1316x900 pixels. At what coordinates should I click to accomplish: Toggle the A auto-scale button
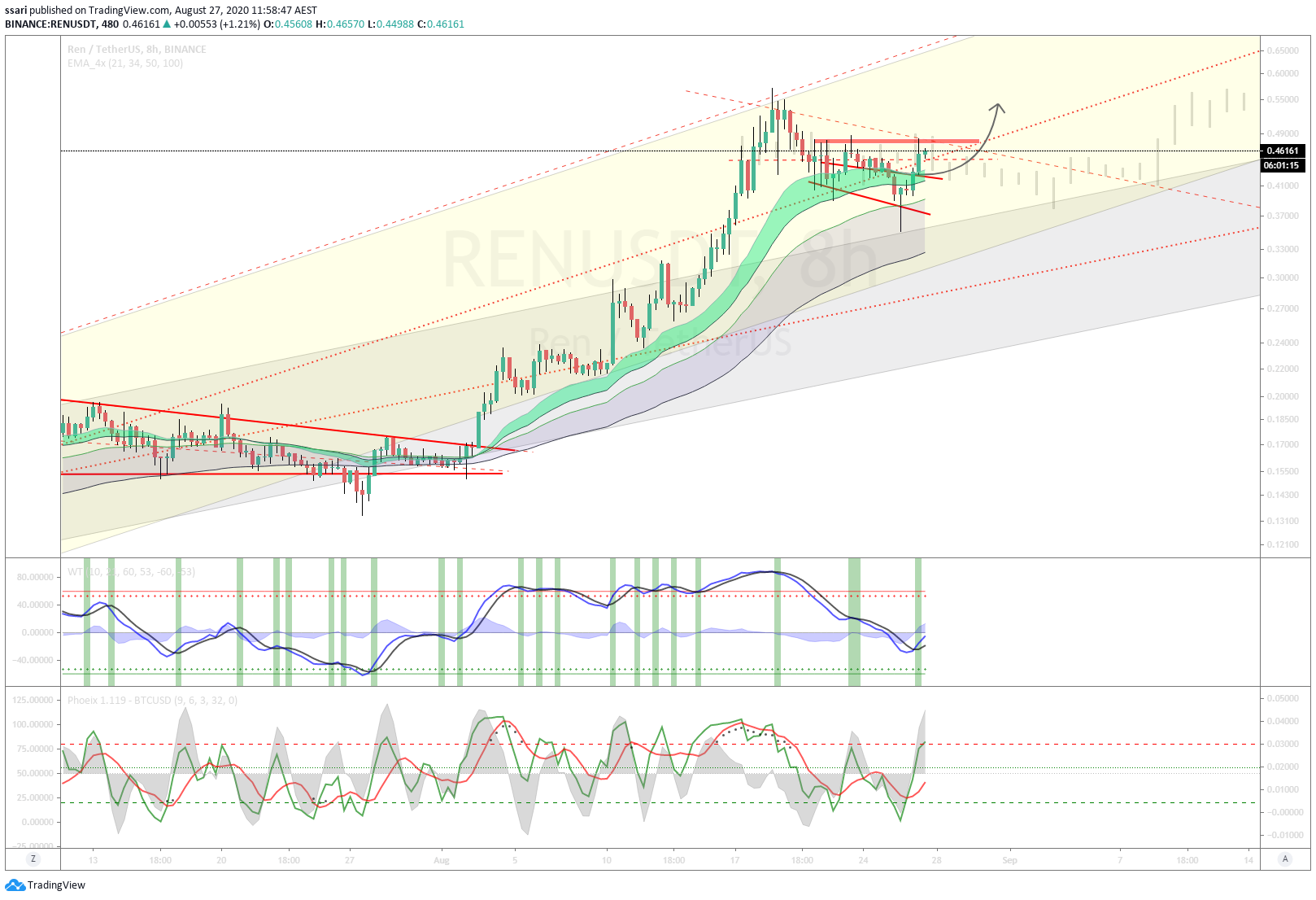1285,858
